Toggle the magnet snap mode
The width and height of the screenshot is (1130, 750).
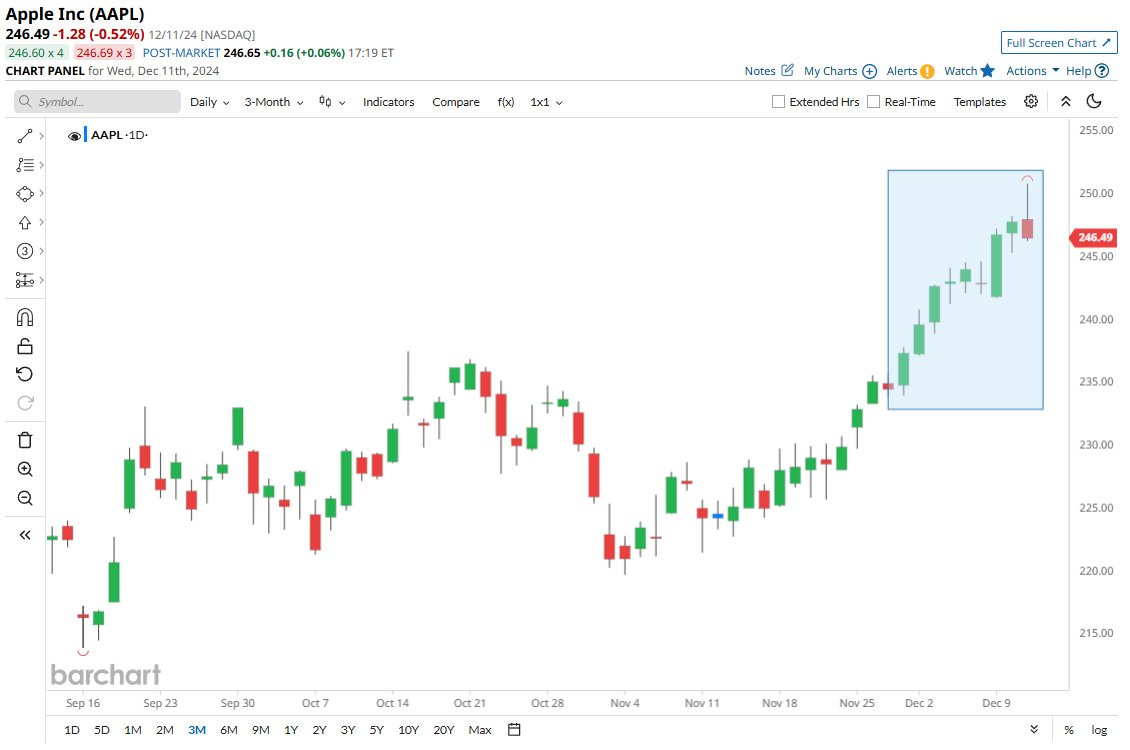tap(25, 318)
